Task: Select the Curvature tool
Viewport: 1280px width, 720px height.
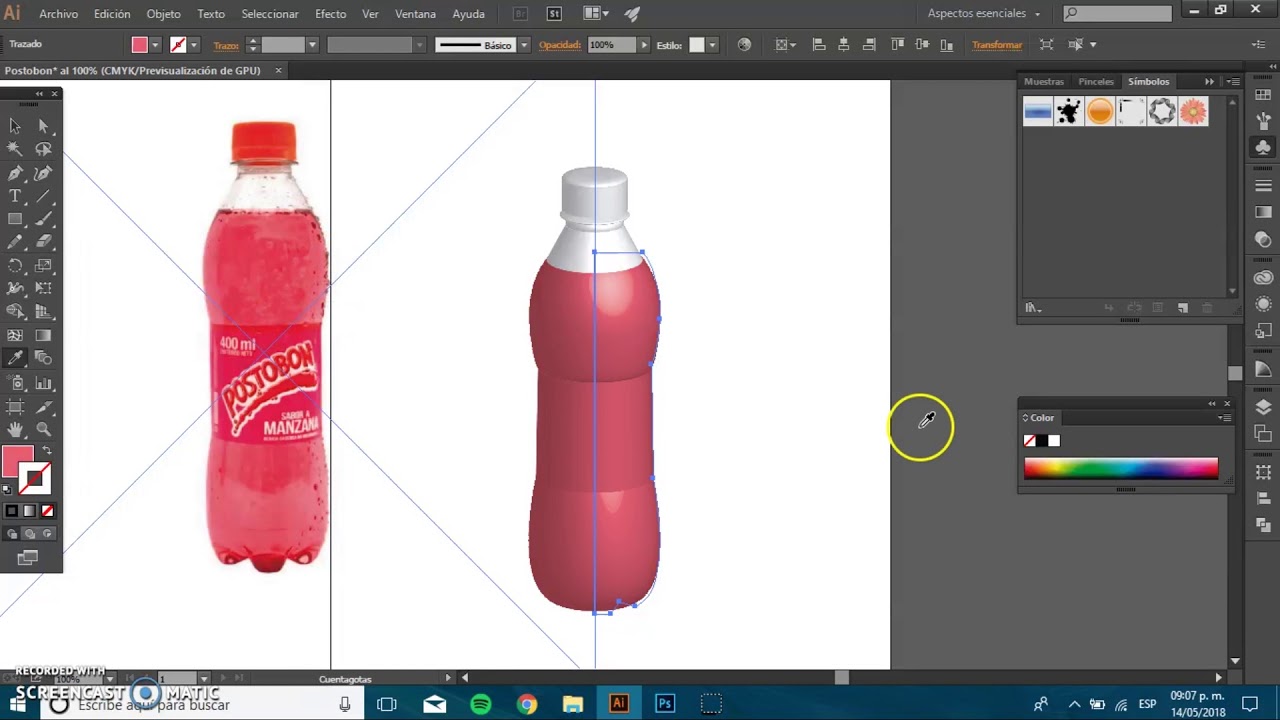Action: (43, 173)
